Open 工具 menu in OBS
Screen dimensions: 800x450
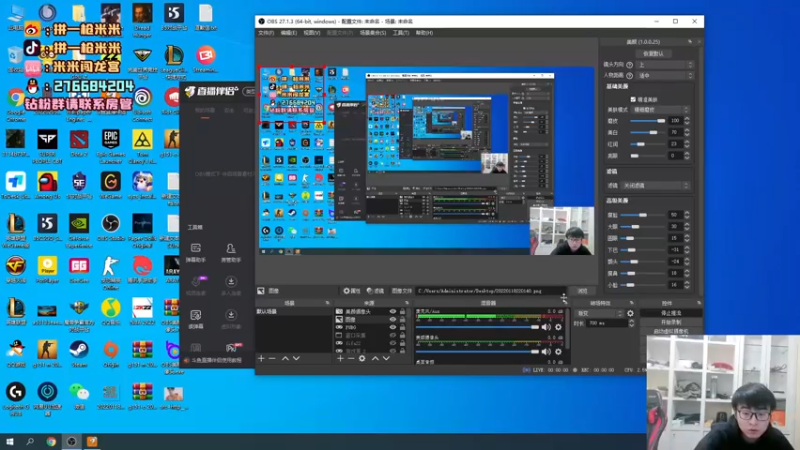[401, 33]
